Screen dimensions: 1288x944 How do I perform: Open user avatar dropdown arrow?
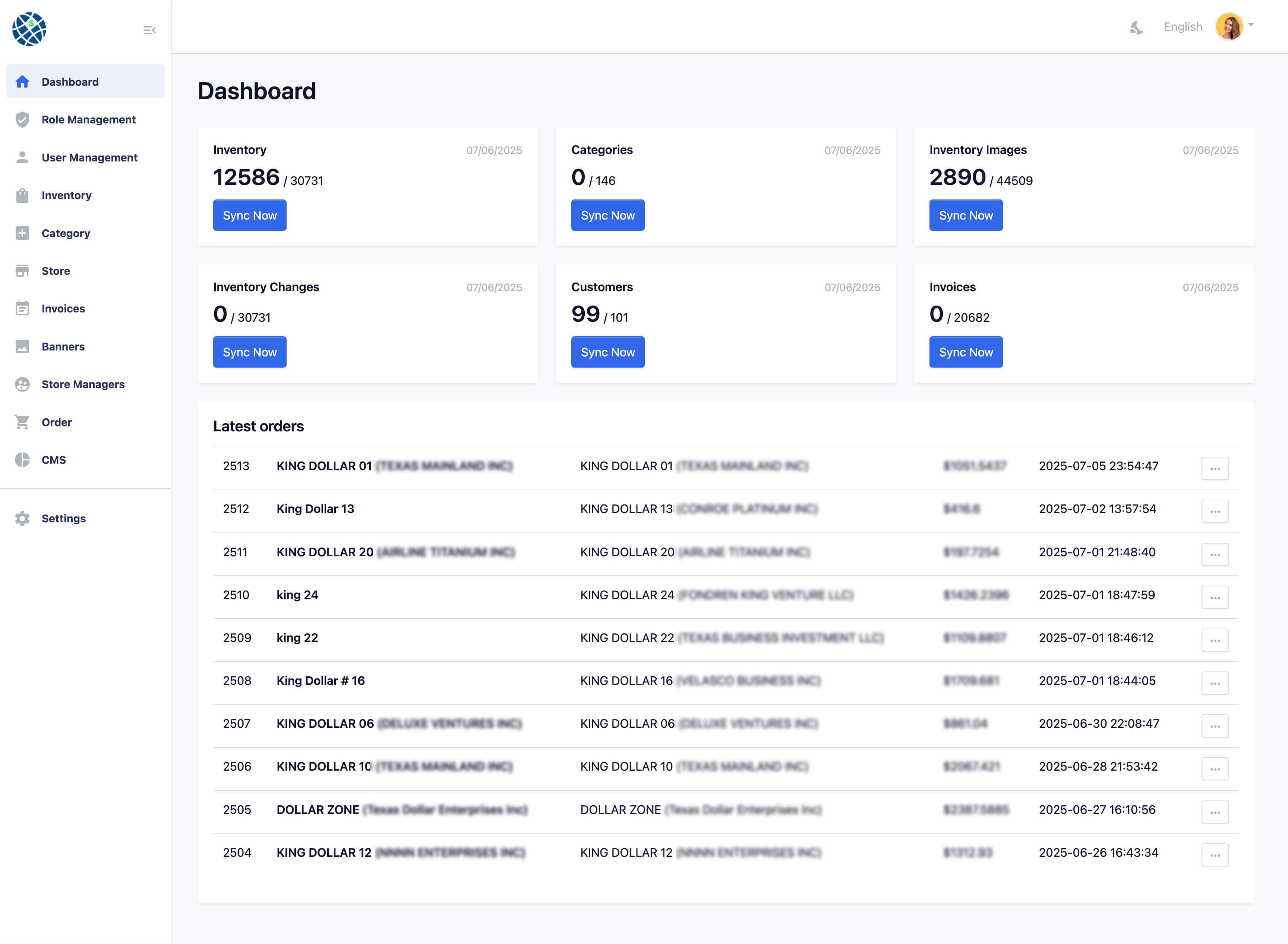1251,25
